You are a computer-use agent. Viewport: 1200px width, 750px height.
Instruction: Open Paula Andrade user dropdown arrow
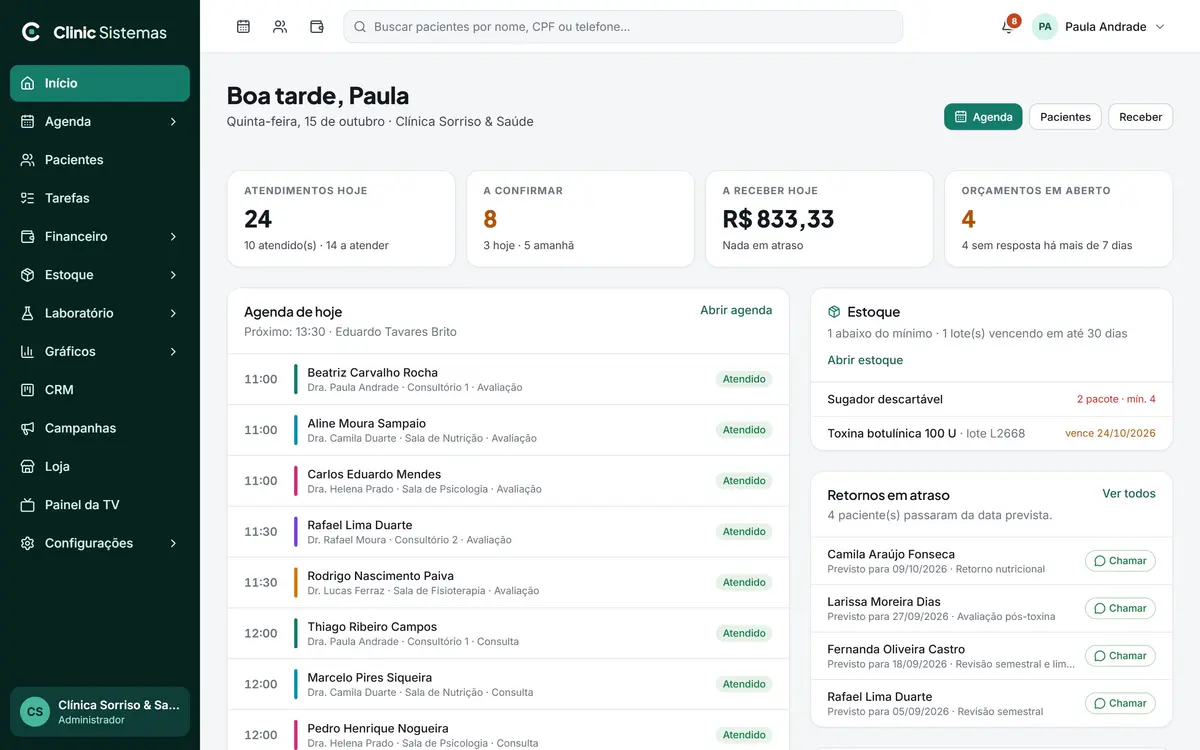click(1160, 27)
